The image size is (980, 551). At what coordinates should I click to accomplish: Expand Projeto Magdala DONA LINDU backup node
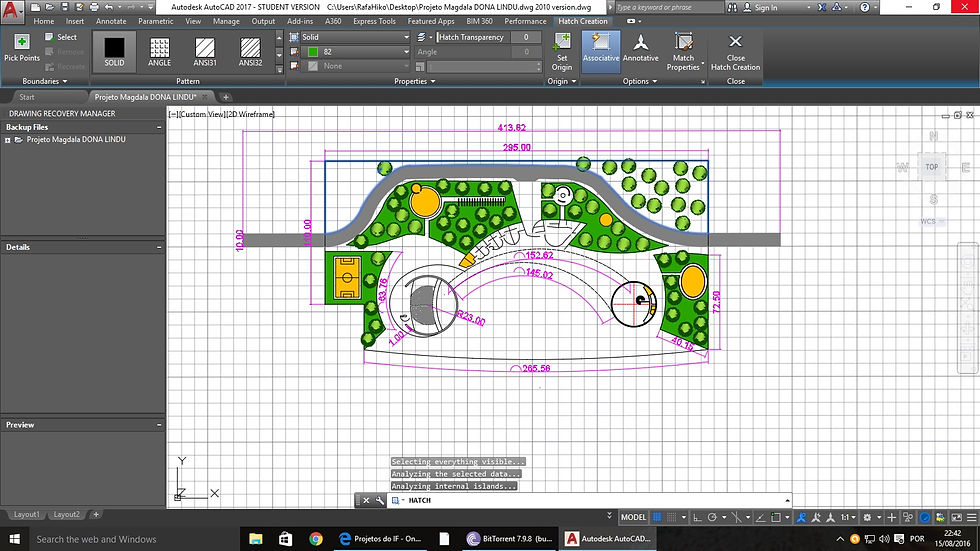[8, 140]
